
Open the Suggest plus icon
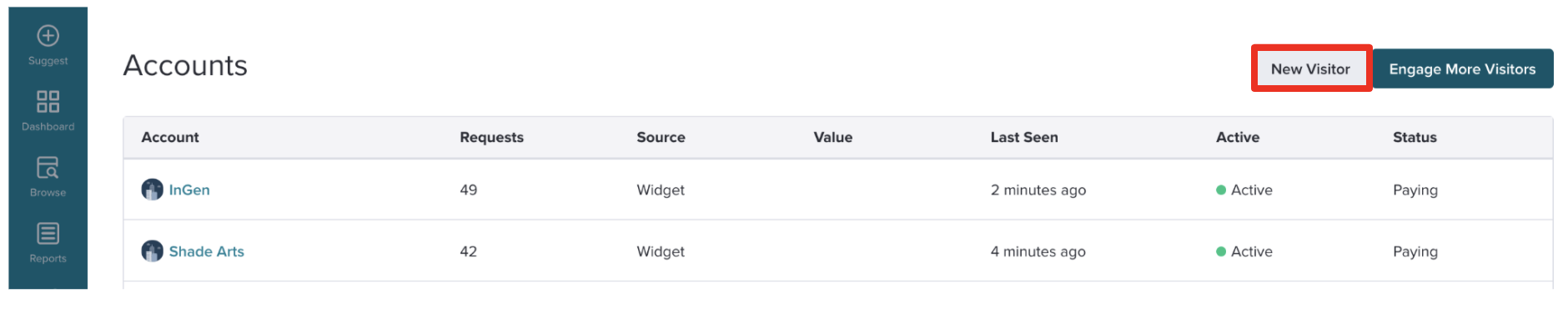(48, 36)
